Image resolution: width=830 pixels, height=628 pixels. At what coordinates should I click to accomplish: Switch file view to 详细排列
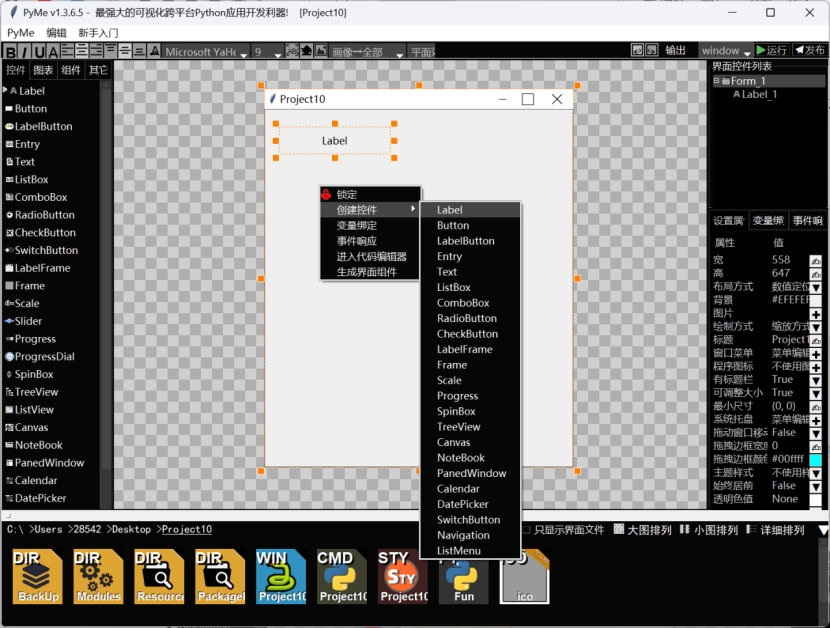pos(775,530)
